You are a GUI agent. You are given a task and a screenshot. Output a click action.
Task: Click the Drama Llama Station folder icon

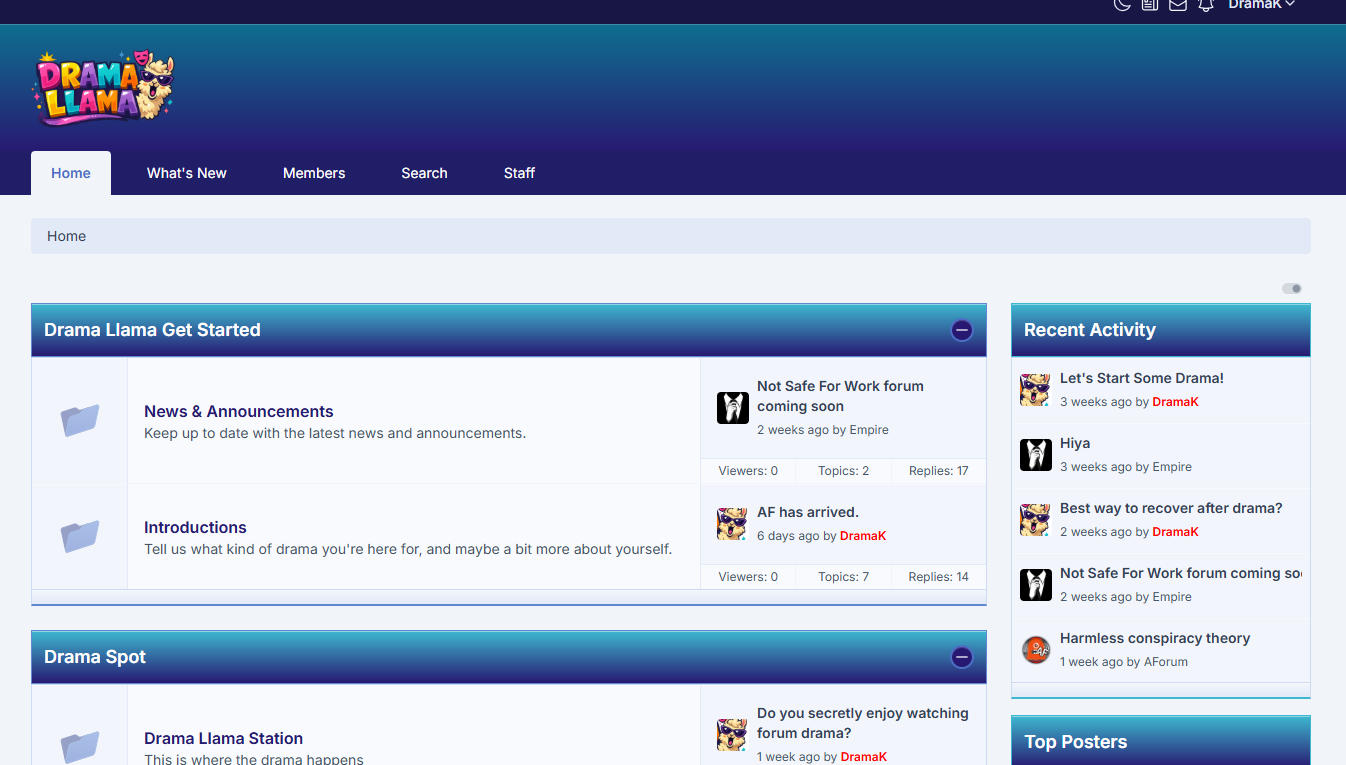pos(80,746)
